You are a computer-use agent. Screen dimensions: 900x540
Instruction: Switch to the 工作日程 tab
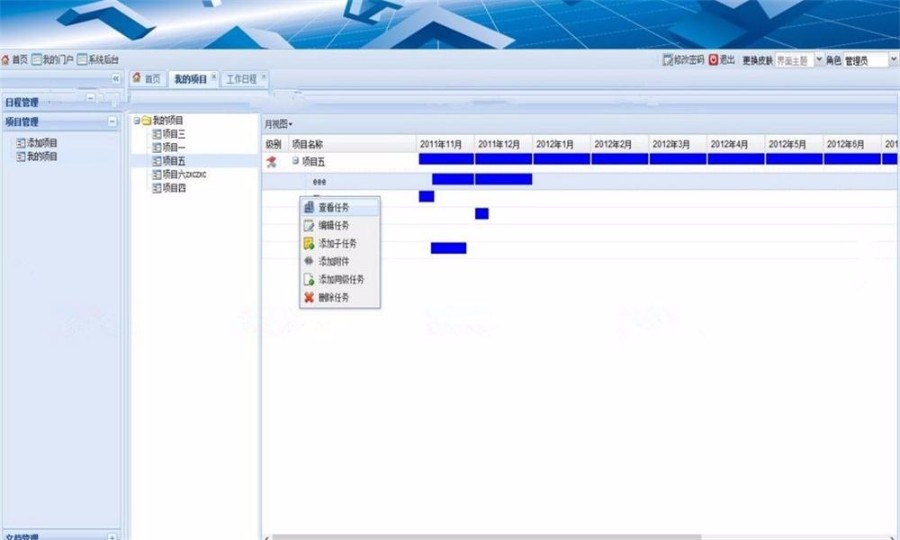[x=241, y=79]
